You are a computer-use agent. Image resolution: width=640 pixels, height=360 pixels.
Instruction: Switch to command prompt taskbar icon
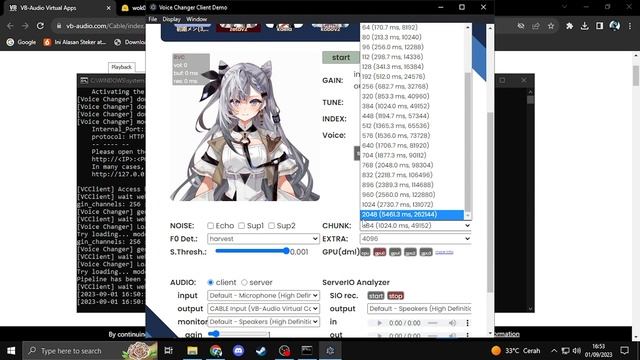[307, 351]
